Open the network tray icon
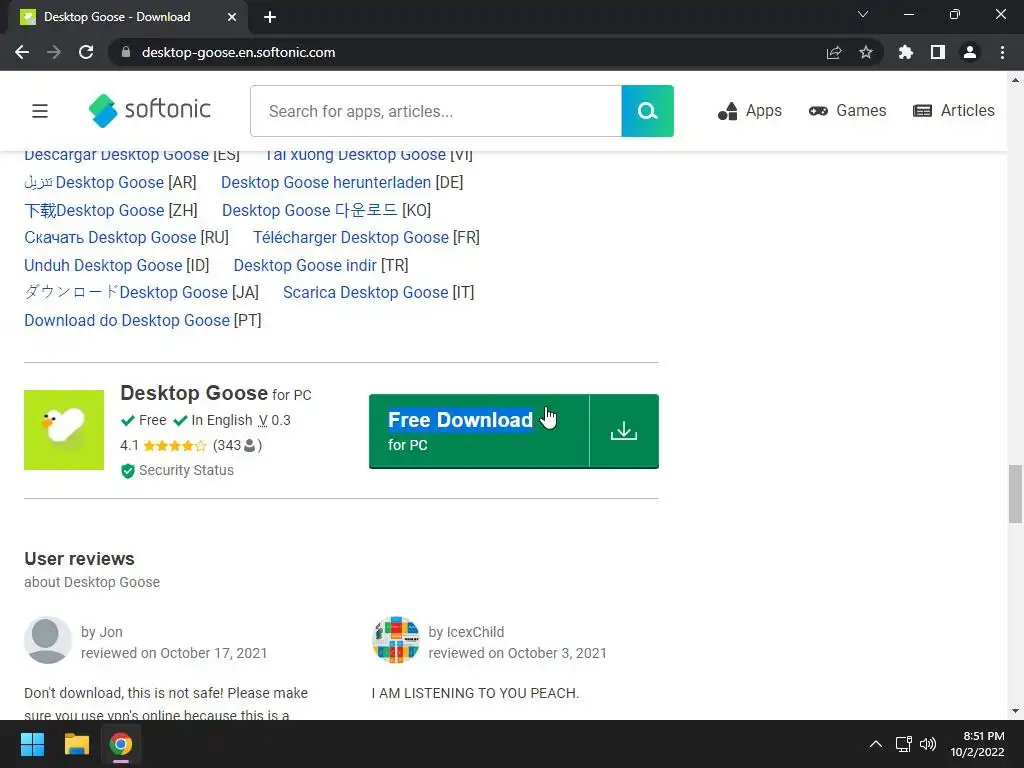 [903, 744]
